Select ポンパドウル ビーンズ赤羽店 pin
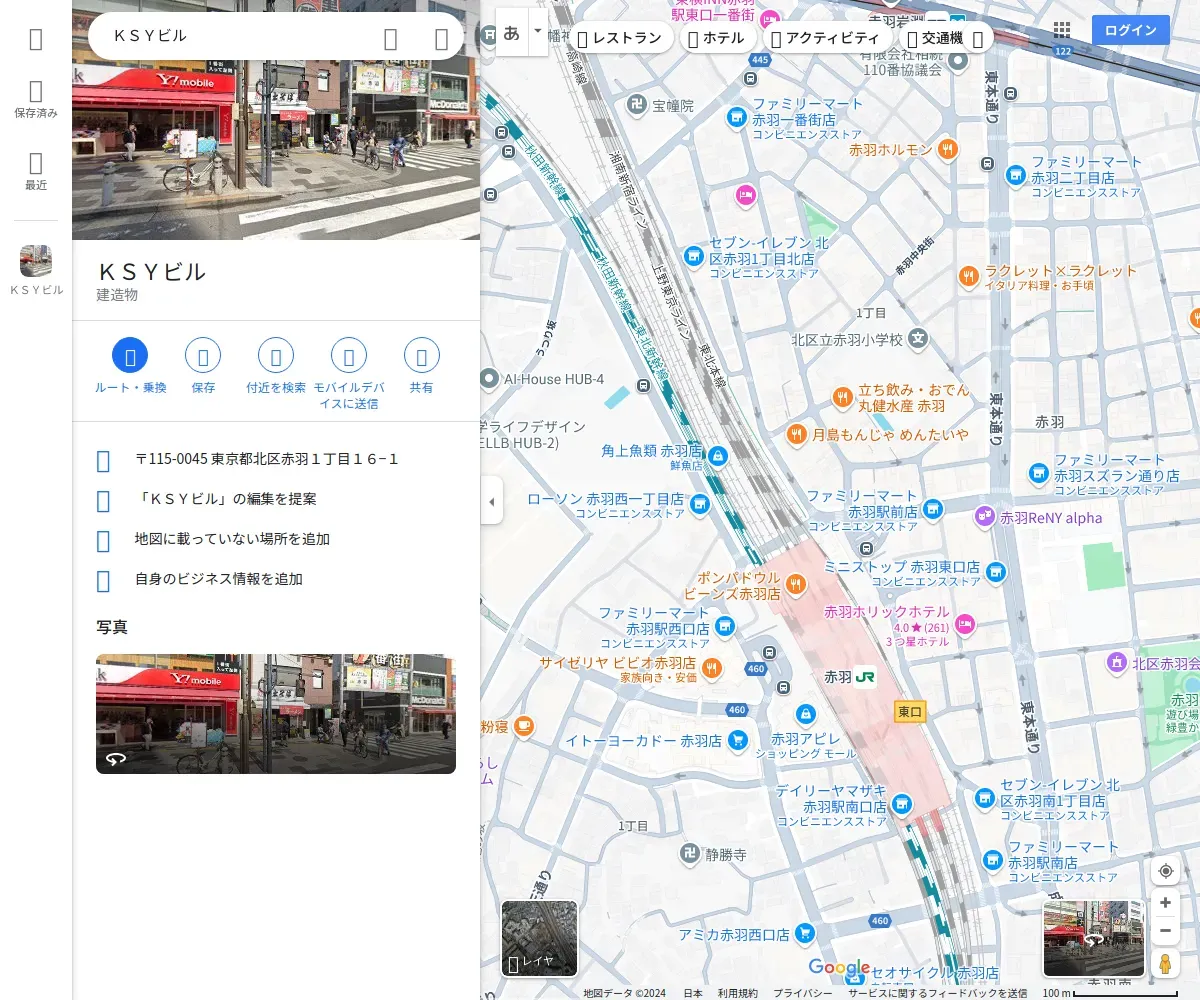Image resolution: width=1200 pixels, height=1000 pixels. (x=795, y=583)
